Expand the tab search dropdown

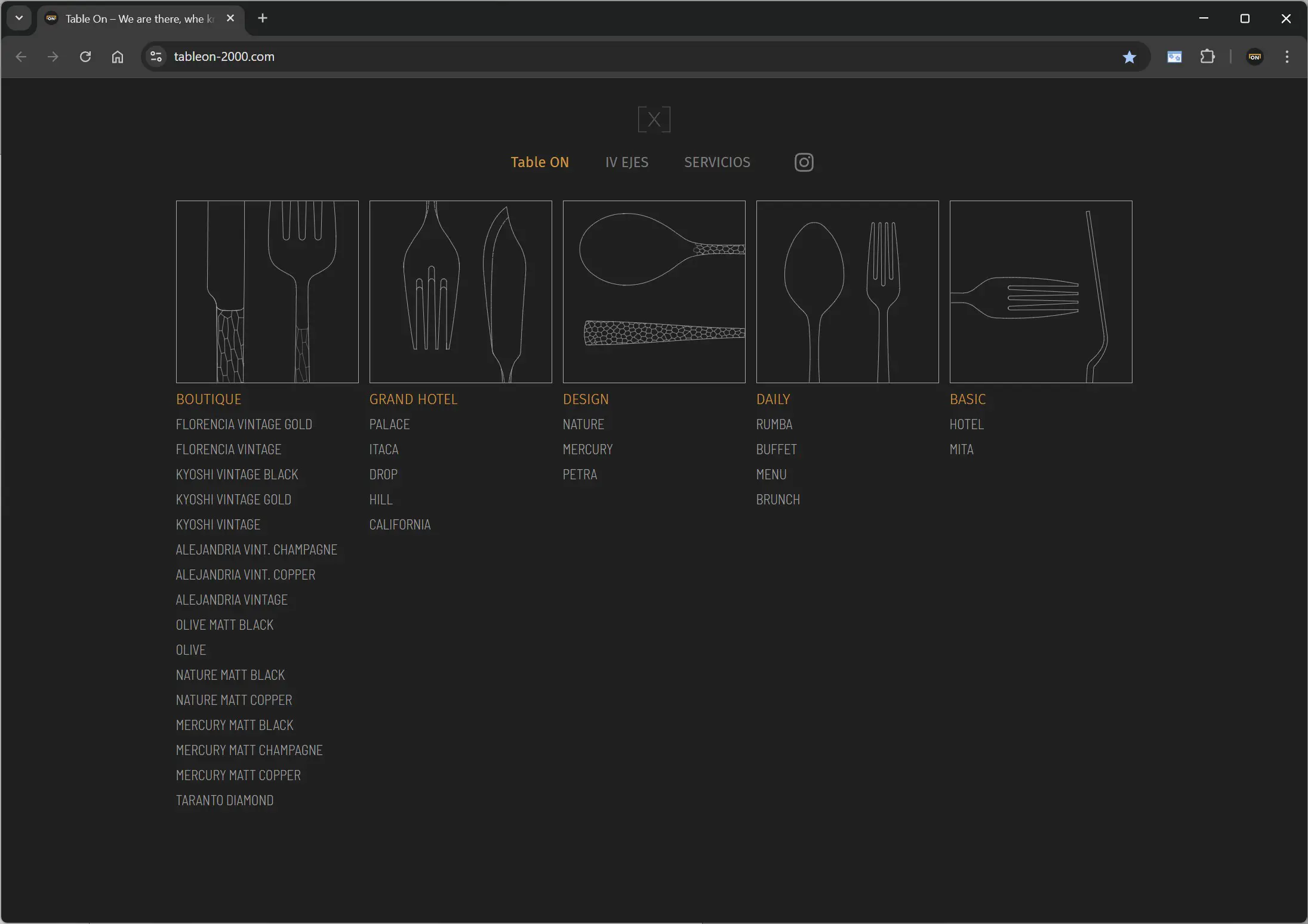point(19,18)
